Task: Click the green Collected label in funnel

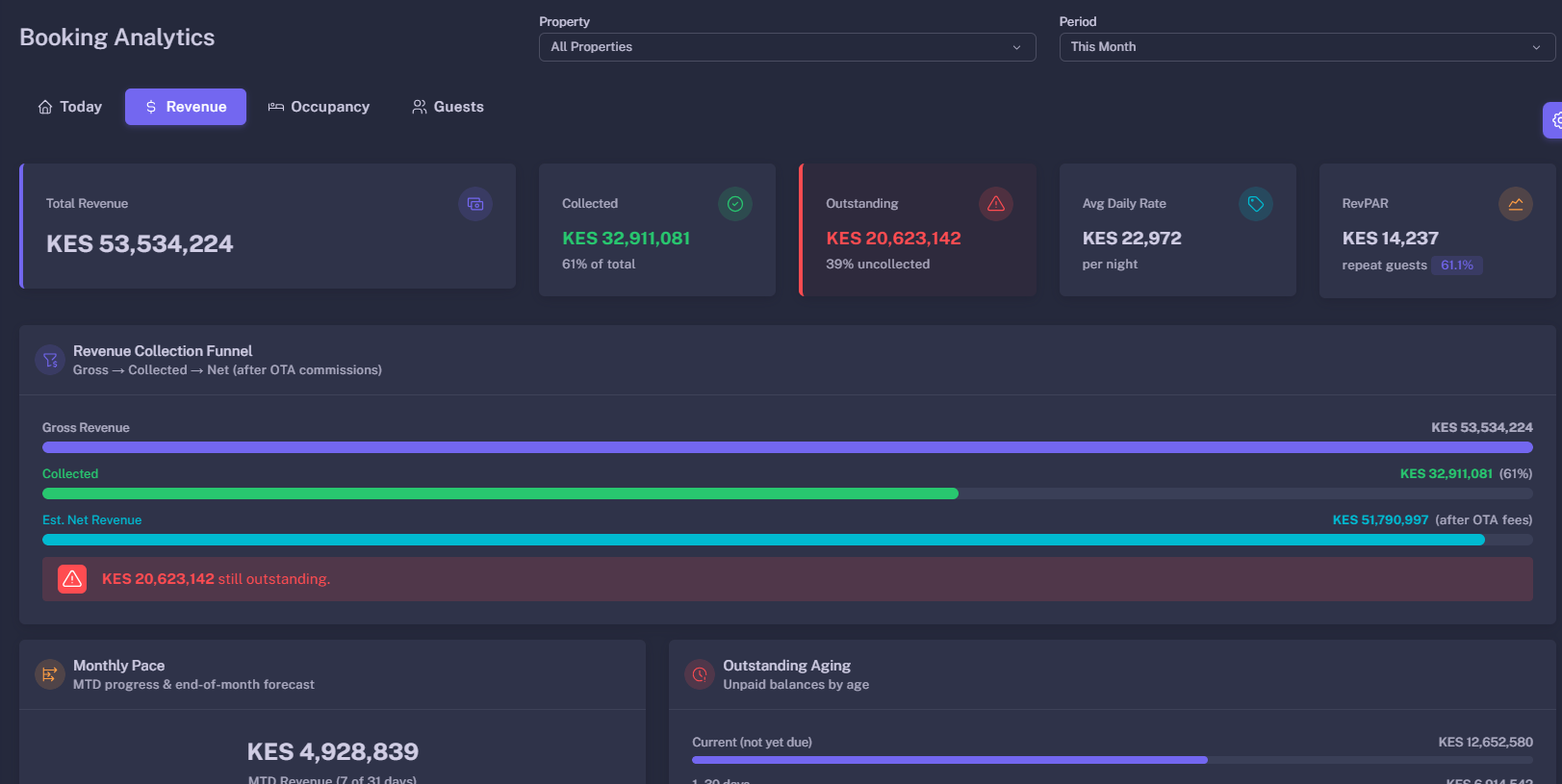Action: (x=70, y=474)
